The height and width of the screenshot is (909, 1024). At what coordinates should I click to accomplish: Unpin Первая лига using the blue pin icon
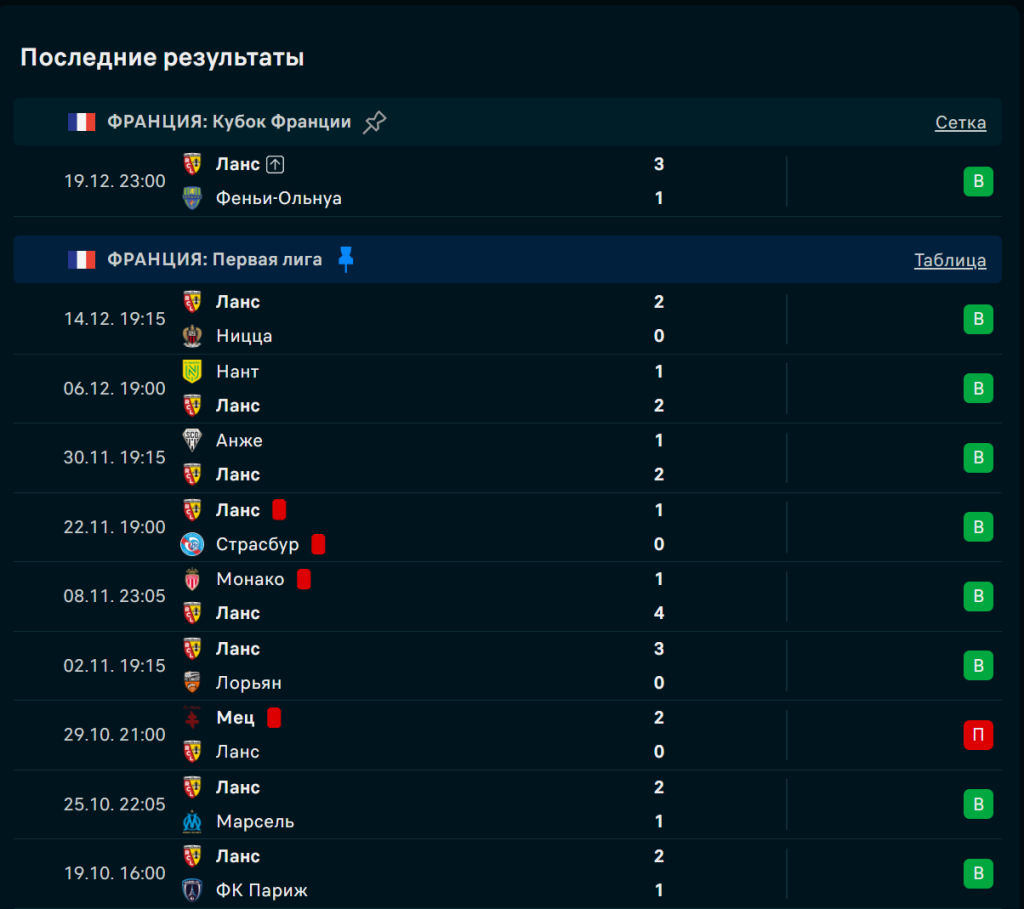point(345,260)
